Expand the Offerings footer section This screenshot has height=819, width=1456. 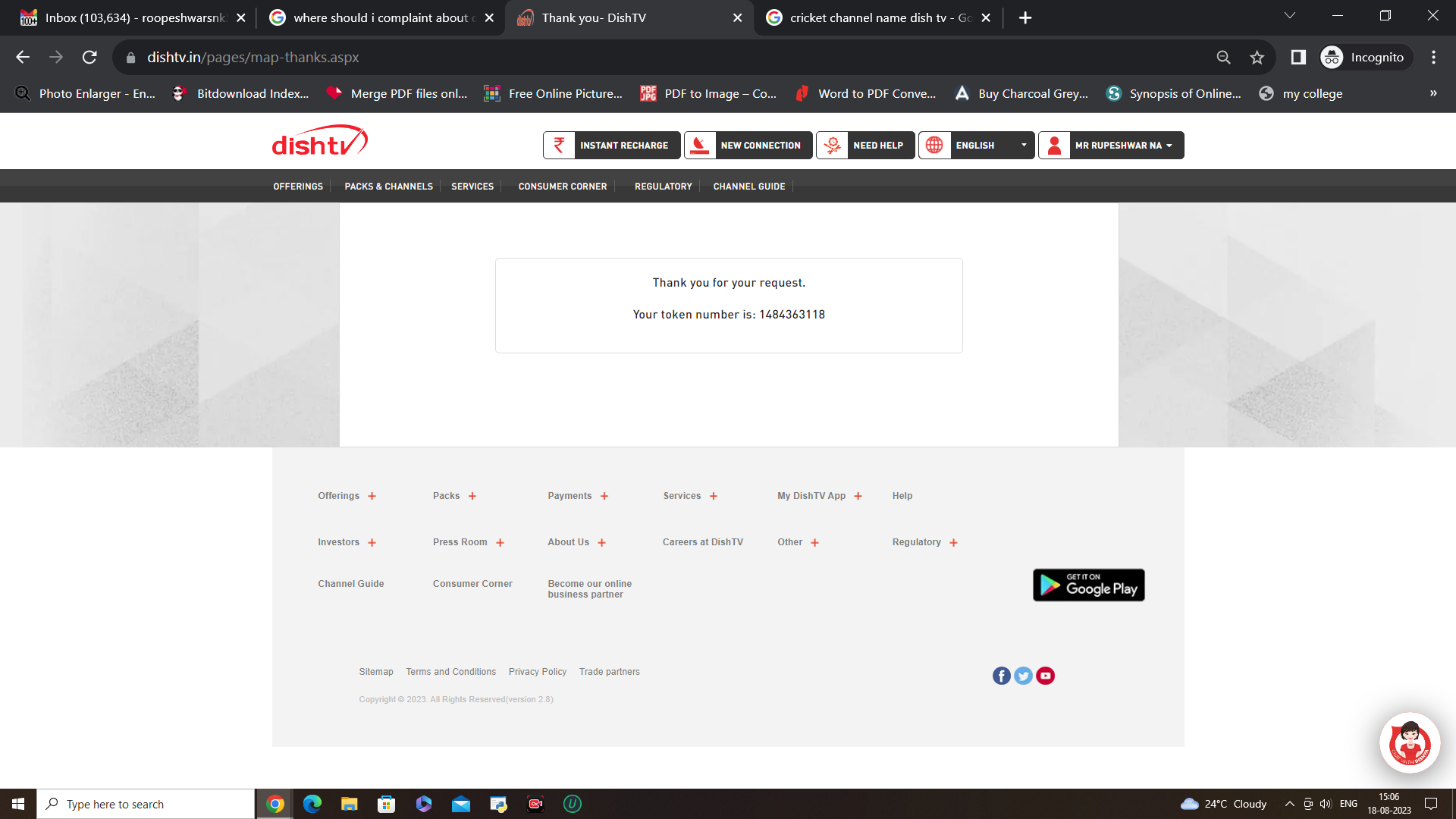point(372,496)
